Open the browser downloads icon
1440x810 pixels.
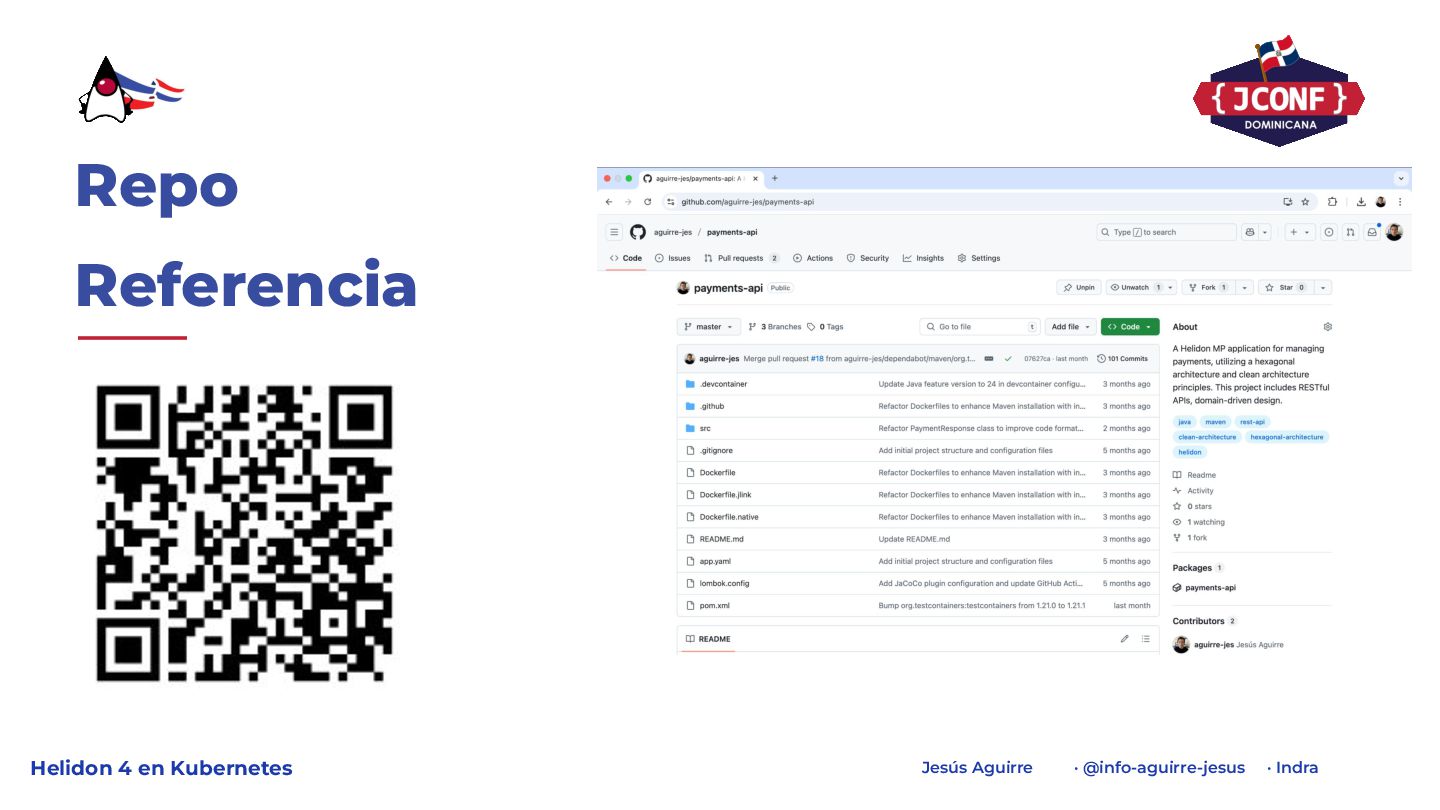click(1362, 202)
